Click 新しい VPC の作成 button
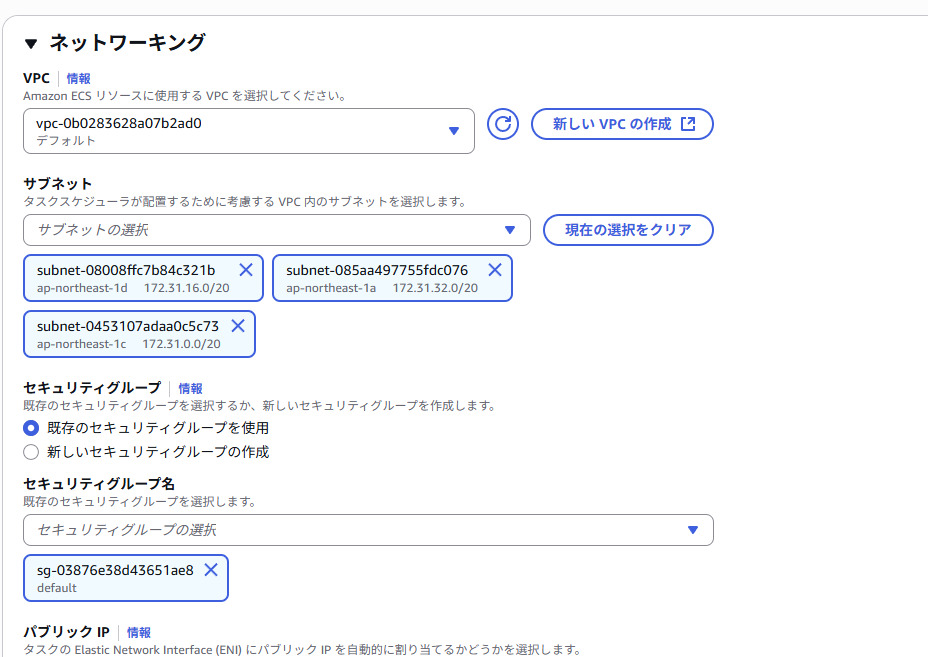 [622, 124]
